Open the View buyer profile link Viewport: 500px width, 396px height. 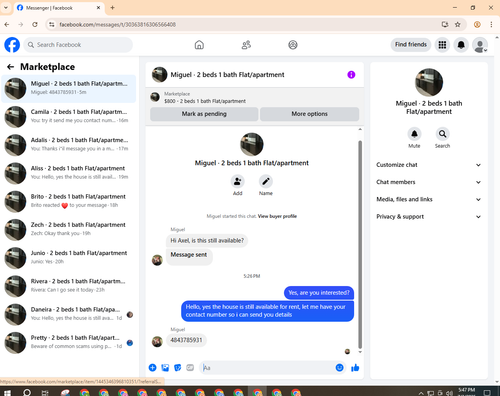click(277, 216)
